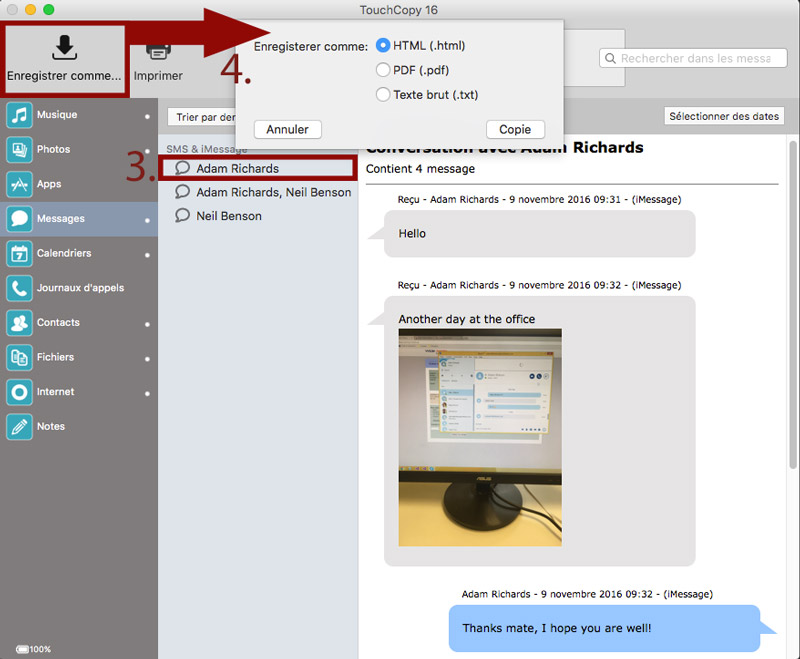Open the Internet browser icon
The width and height of the screenshot is (800, 659).
[x=19, y=392]
